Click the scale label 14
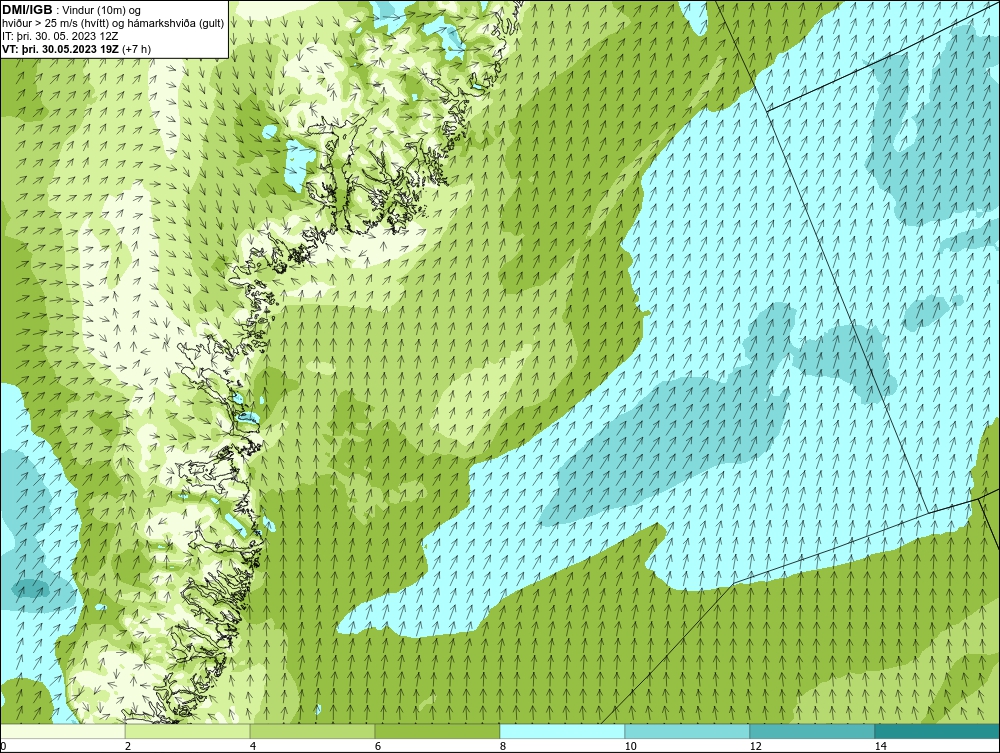 click(880, 746)
